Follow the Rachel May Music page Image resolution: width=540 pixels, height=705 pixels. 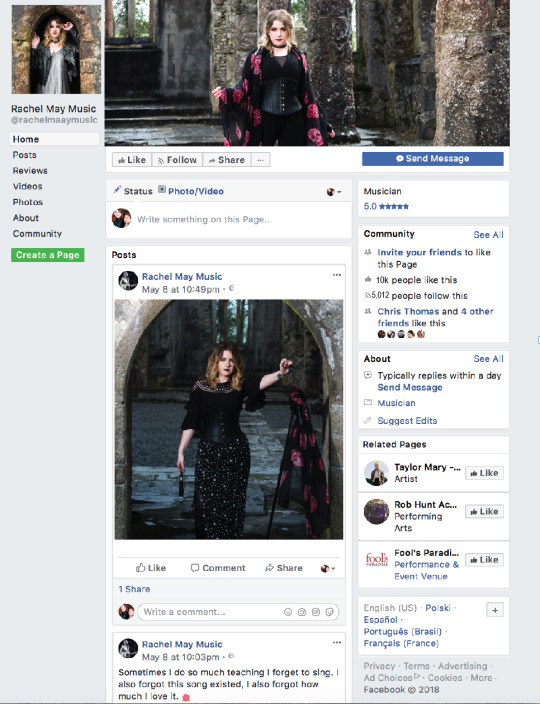tap(177, 160)
